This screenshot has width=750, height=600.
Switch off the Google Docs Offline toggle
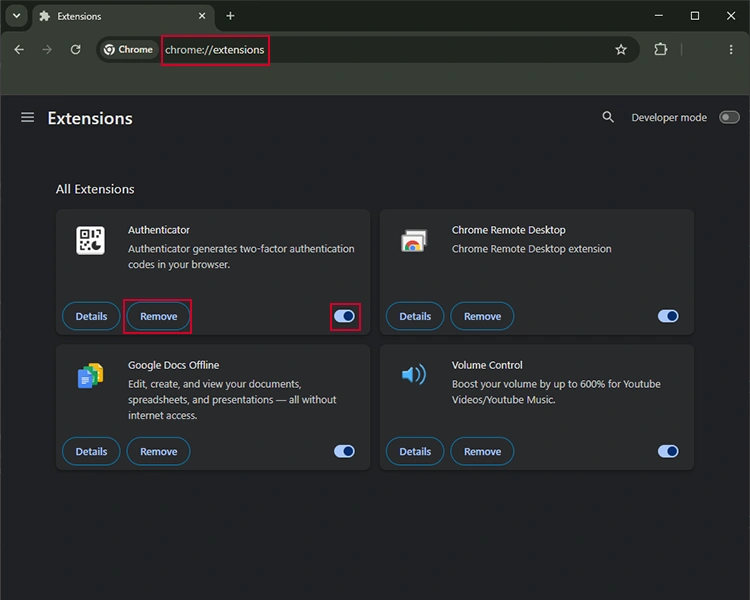coord(344,451)
